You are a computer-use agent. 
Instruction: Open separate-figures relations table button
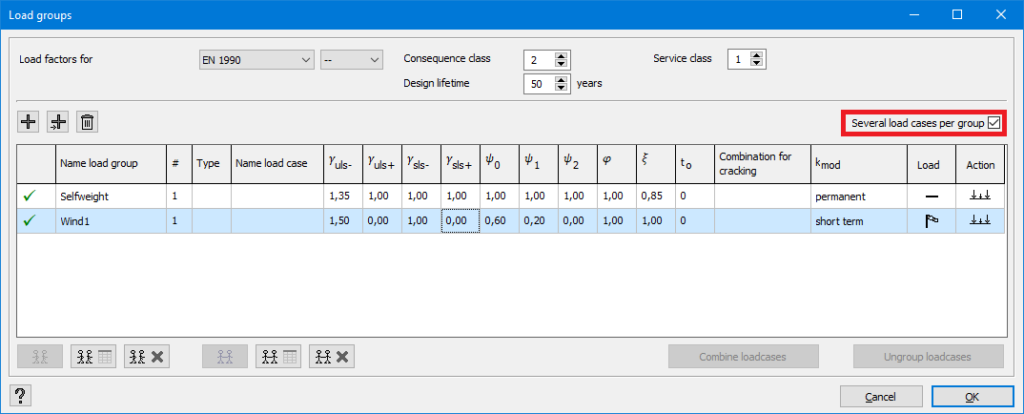(x=93, y=357)
